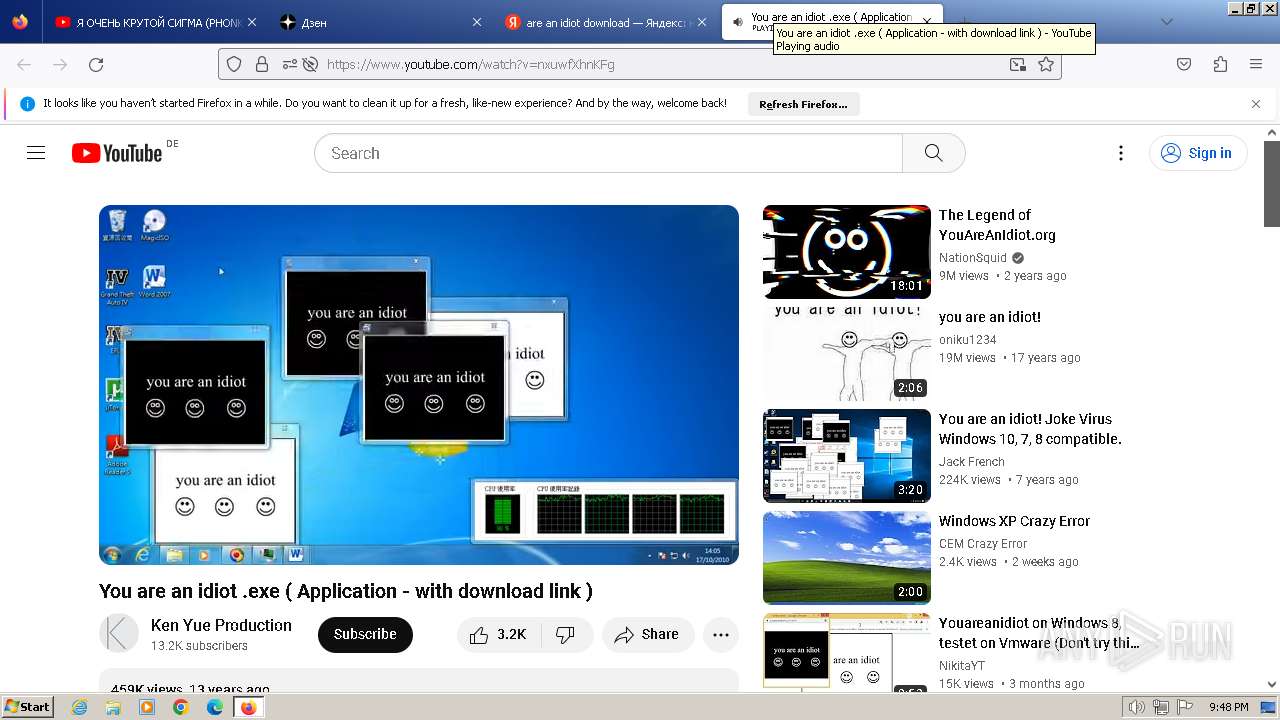Open The Legend of YouAreAnIdiot.org thumbnail
Screen dimensions: 1280x720
pyautogui.click(x=847, y=252)
